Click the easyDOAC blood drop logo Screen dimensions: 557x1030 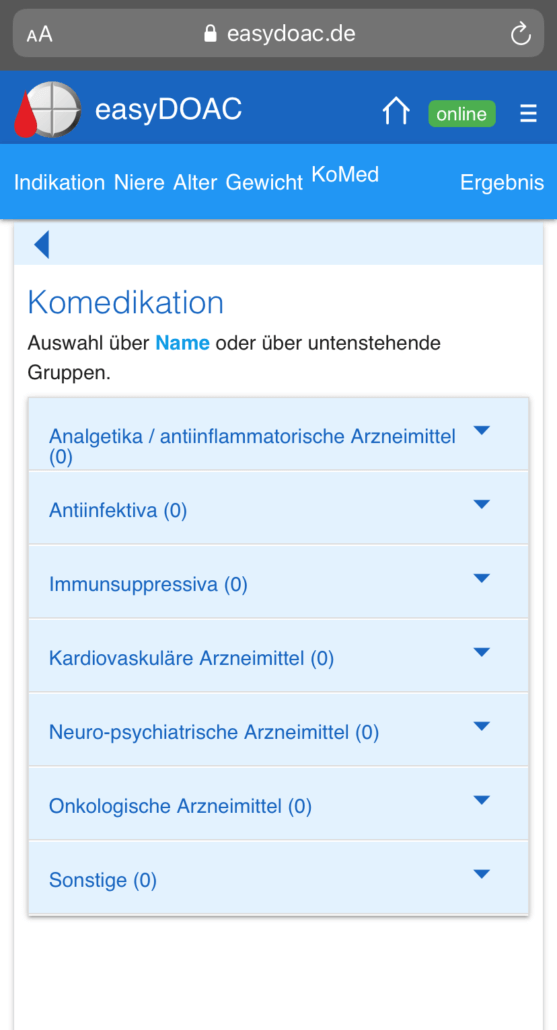click(x=47, y=110)
